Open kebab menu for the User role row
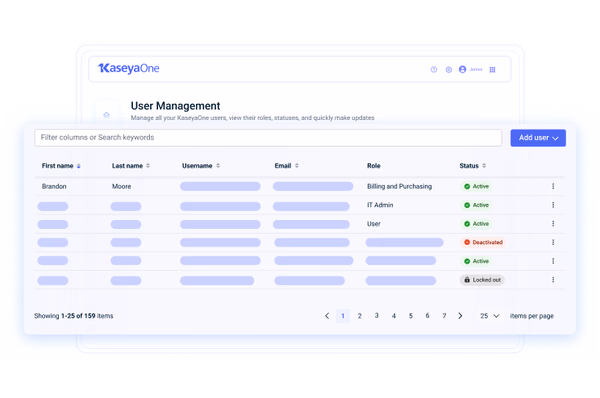Image resolution: width=600 pixels, height=398 pixels. pyautogui.click(x=553, y=223)
